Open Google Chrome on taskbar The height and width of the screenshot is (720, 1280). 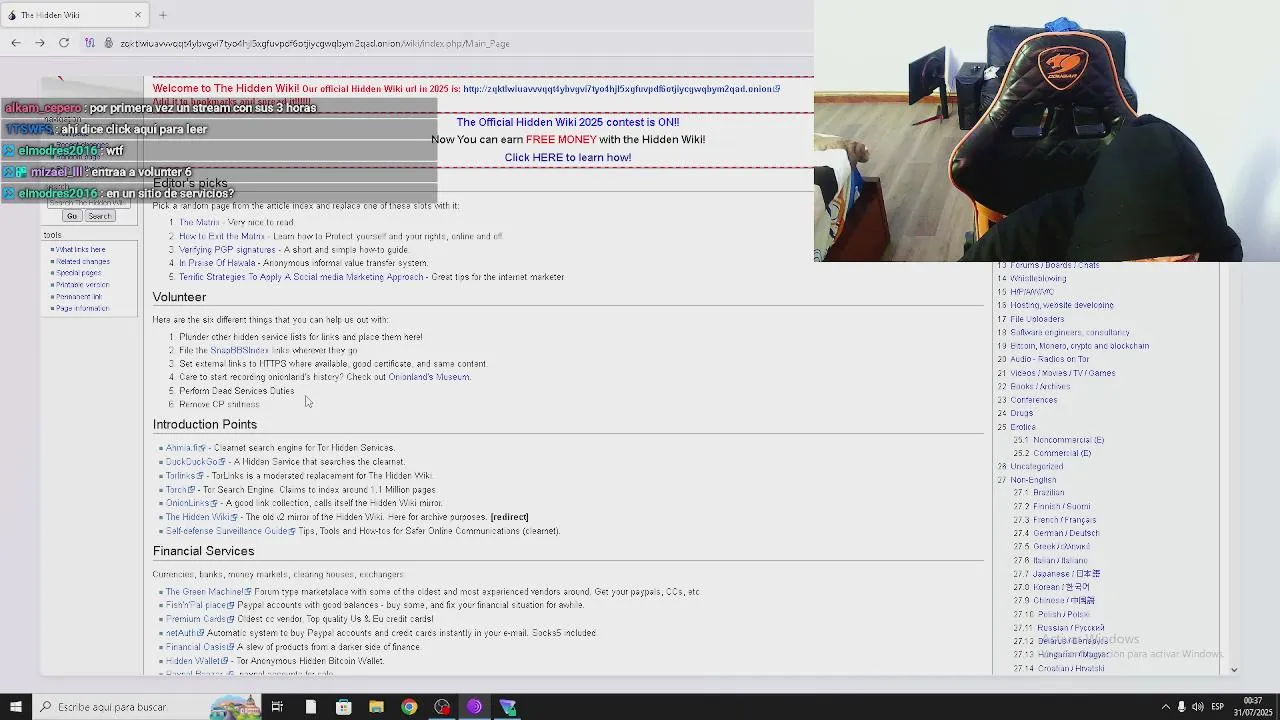point(409,707)
